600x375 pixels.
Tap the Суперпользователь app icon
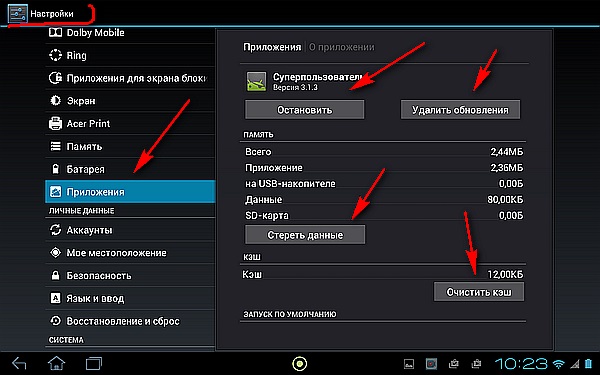click(256, 82)
